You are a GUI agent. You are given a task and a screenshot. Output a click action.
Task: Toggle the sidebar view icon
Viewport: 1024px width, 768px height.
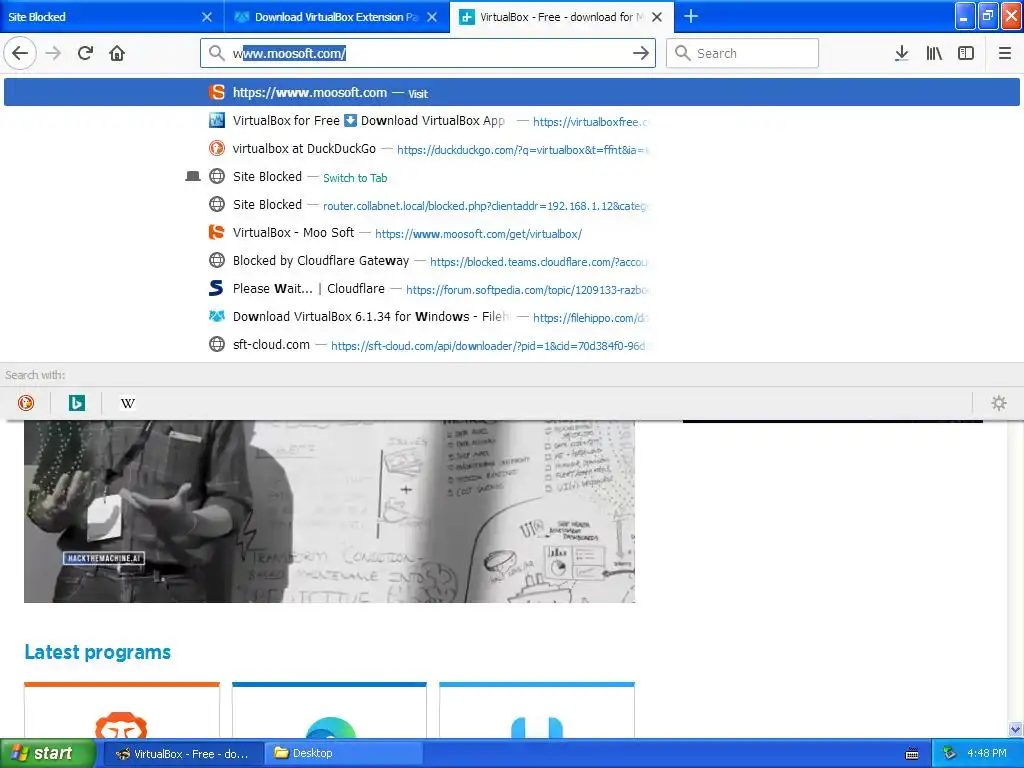[966, 53]
